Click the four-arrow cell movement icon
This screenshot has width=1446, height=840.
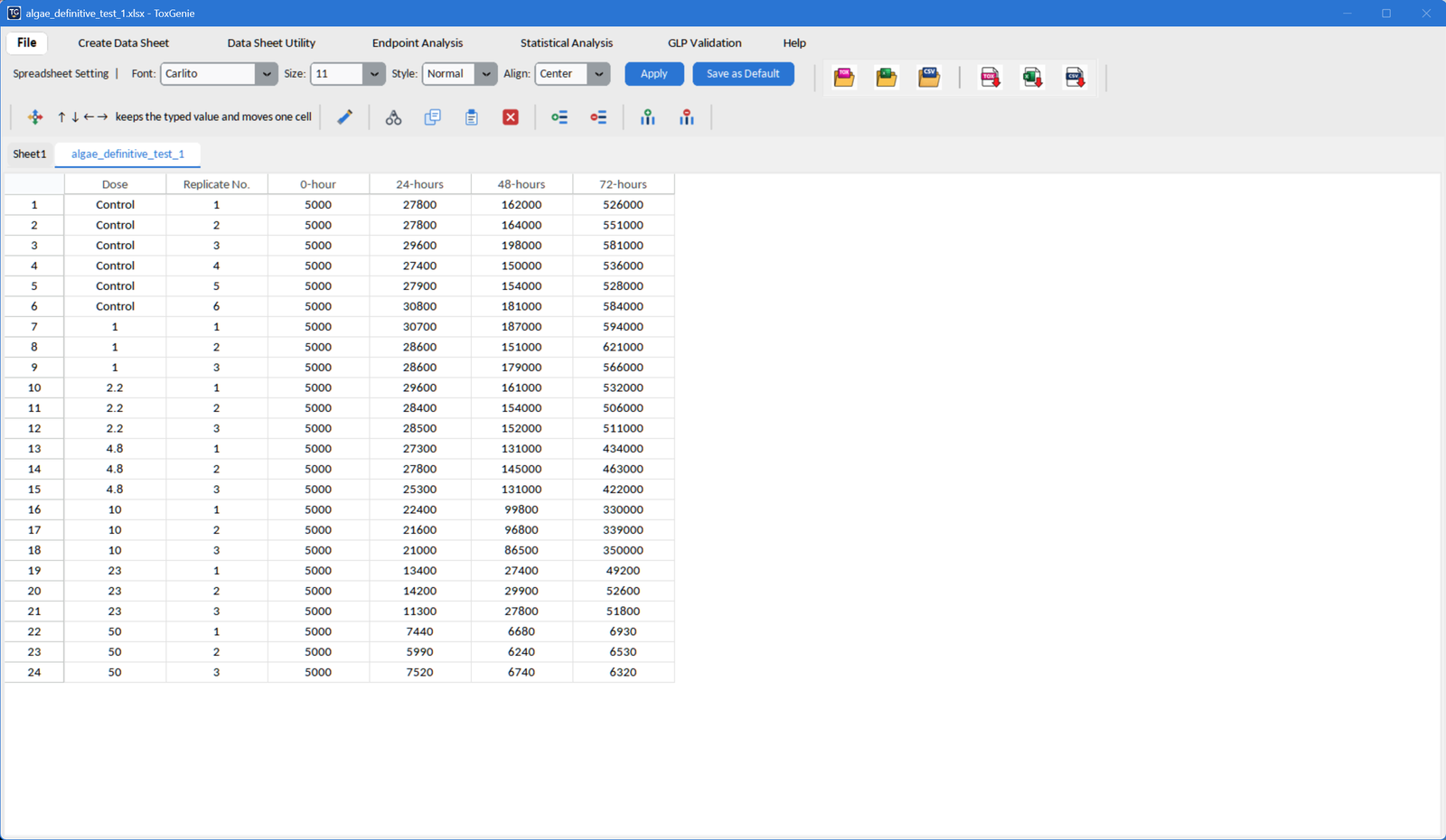(x=35, y=117)
